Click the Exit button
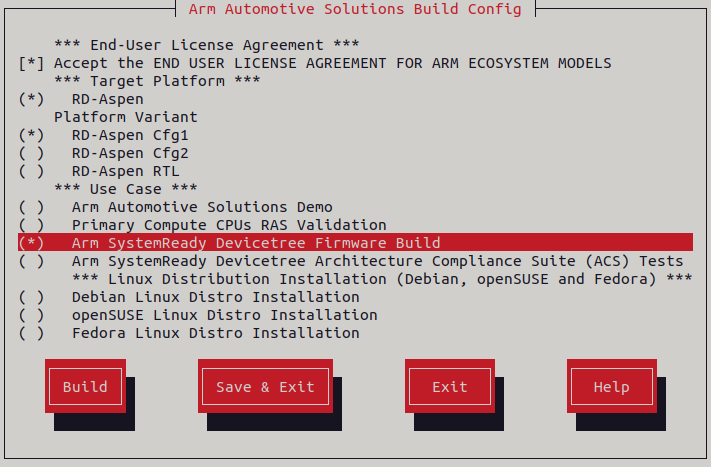Image resolution: width=711 pixels, height=467 pixels. coord(450,386)
